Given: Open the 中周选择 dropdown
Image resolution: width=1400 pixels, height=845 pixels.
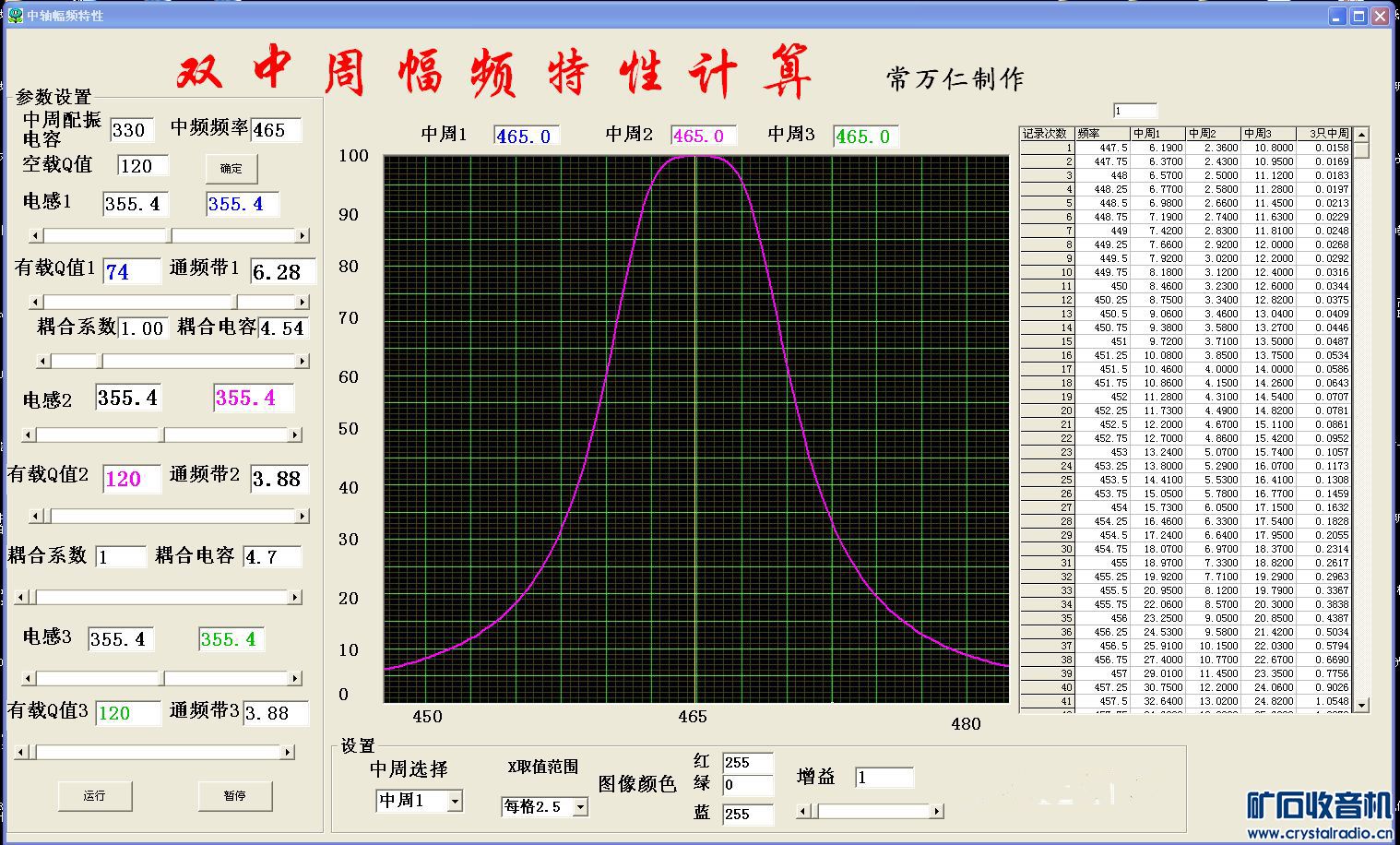Looking at the screenshot, I should coord(454,802).
